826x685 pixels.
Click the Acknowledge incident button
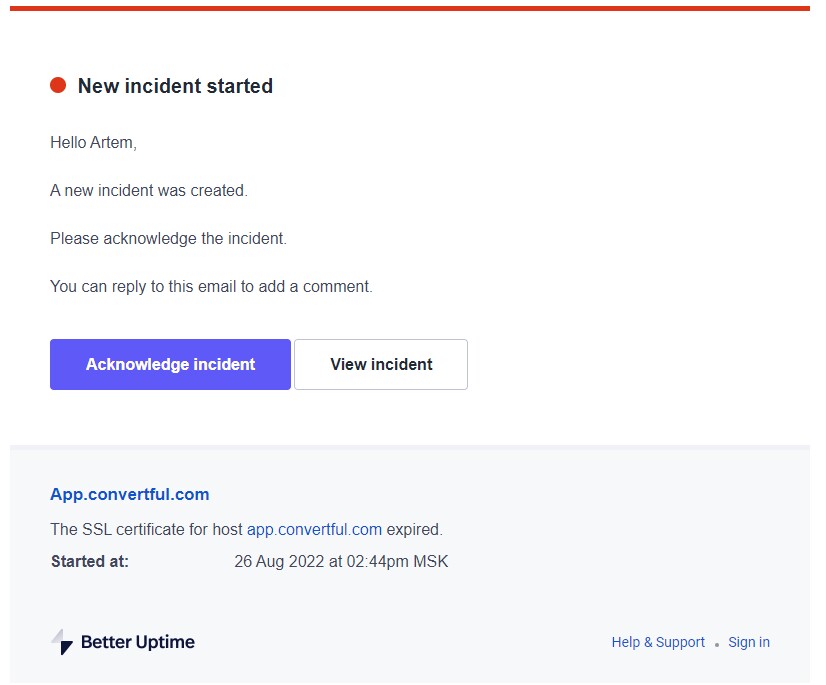(169, 364)
